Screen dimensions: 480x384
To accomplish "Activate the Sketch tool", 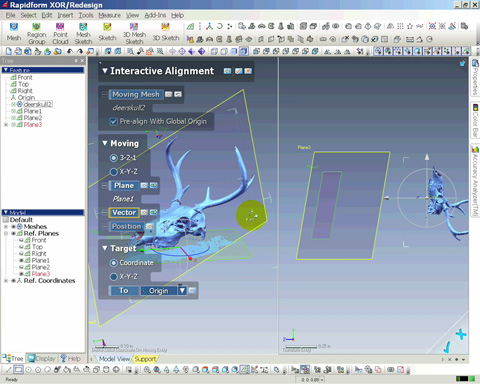I will pos(107,32).
